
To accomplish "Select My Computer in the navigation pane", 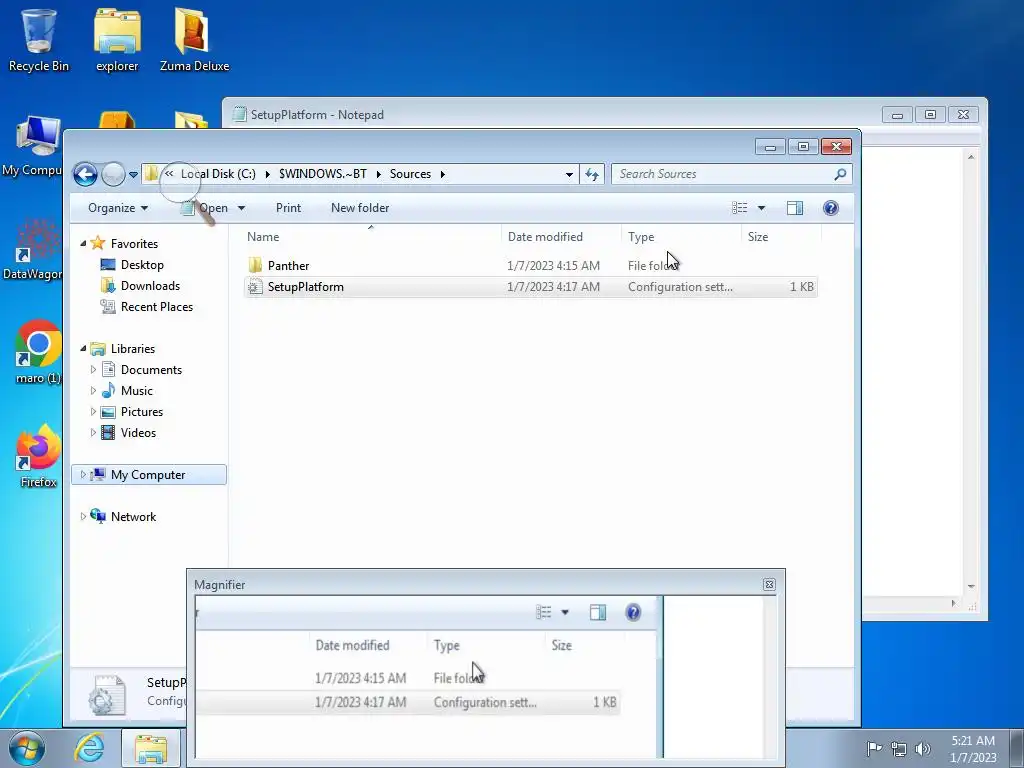I will click(148, 475).
